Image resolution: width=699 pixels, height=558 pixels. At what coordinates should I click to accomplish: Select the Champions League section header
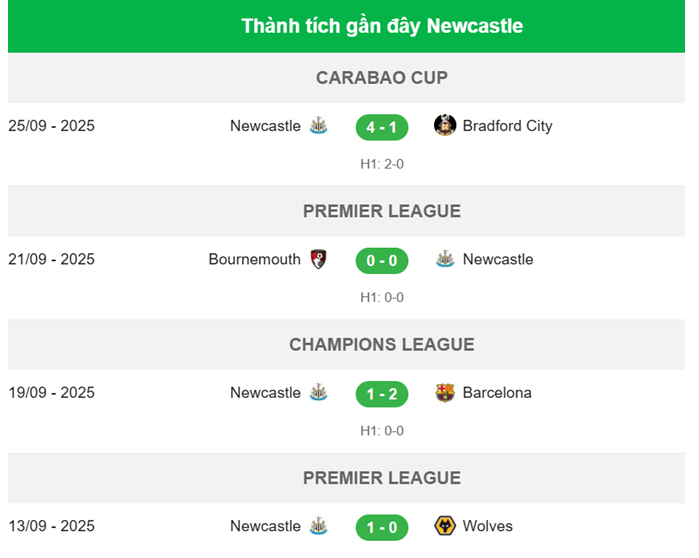382,345
